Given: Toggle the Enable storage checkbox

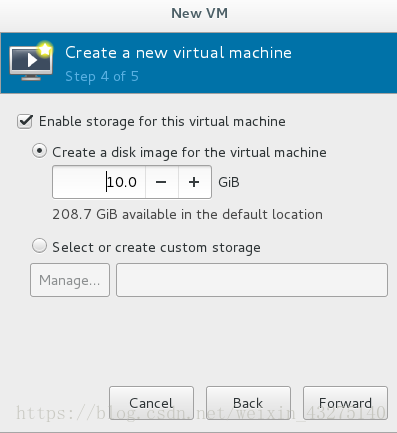Looking at the screenshot, I should click(25, 122).
